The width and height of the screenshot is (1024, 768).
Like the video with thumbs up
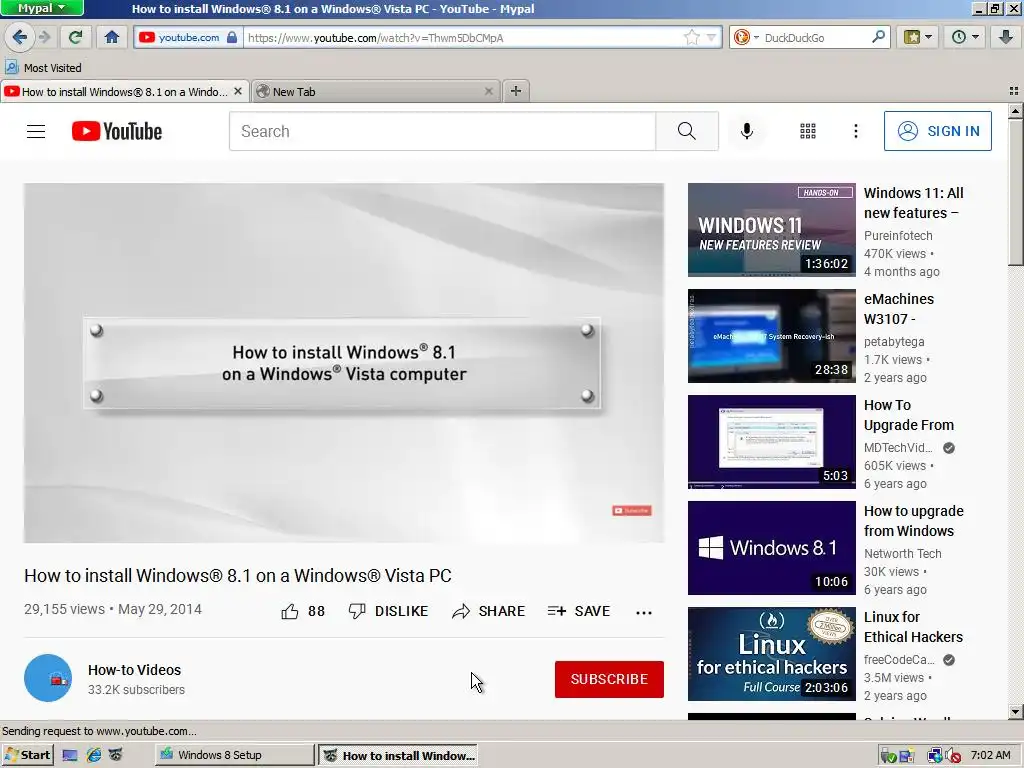[302, 611]
